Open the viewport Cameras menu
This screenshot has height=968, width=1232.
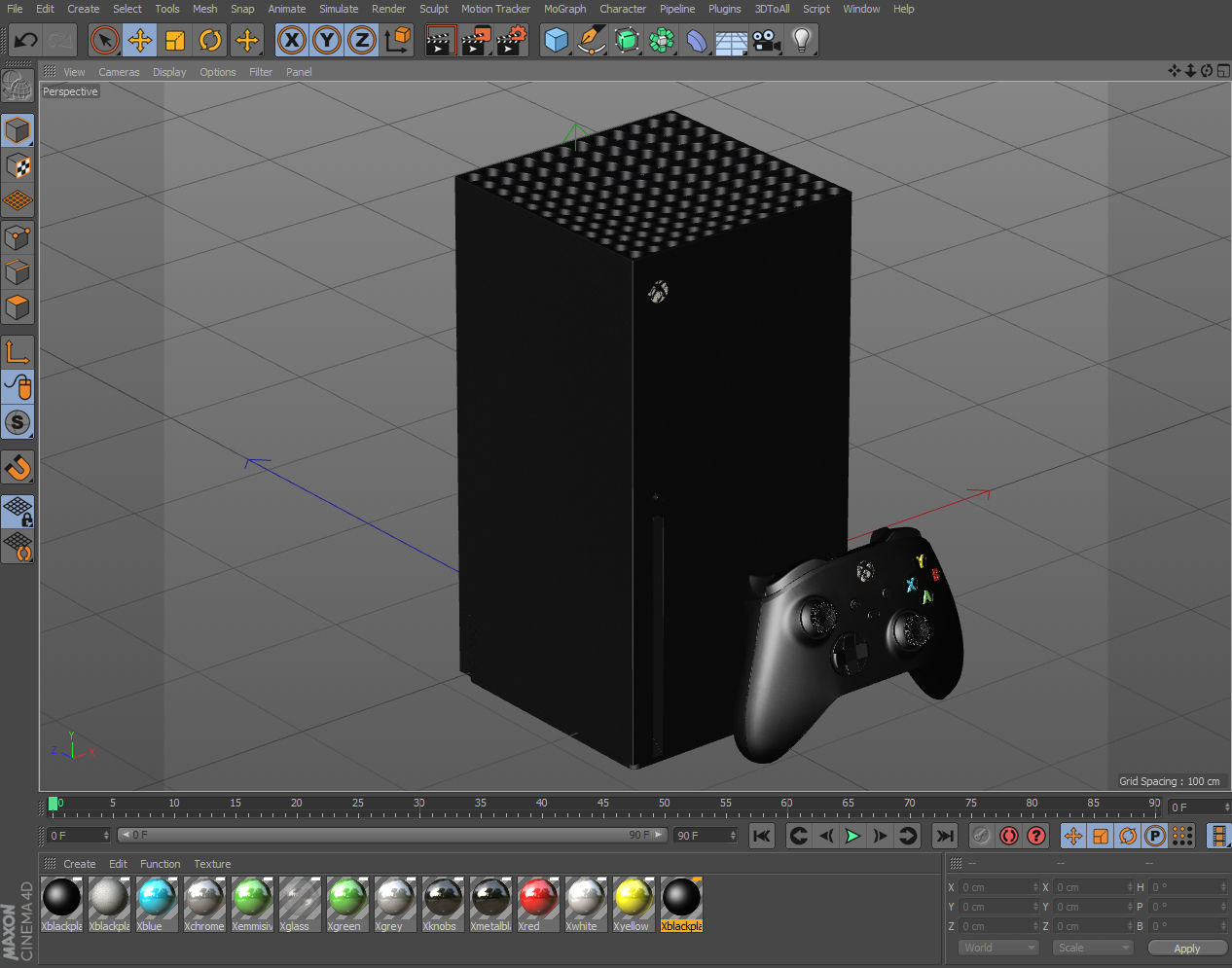pyautogui.click(x=119, y=72)
